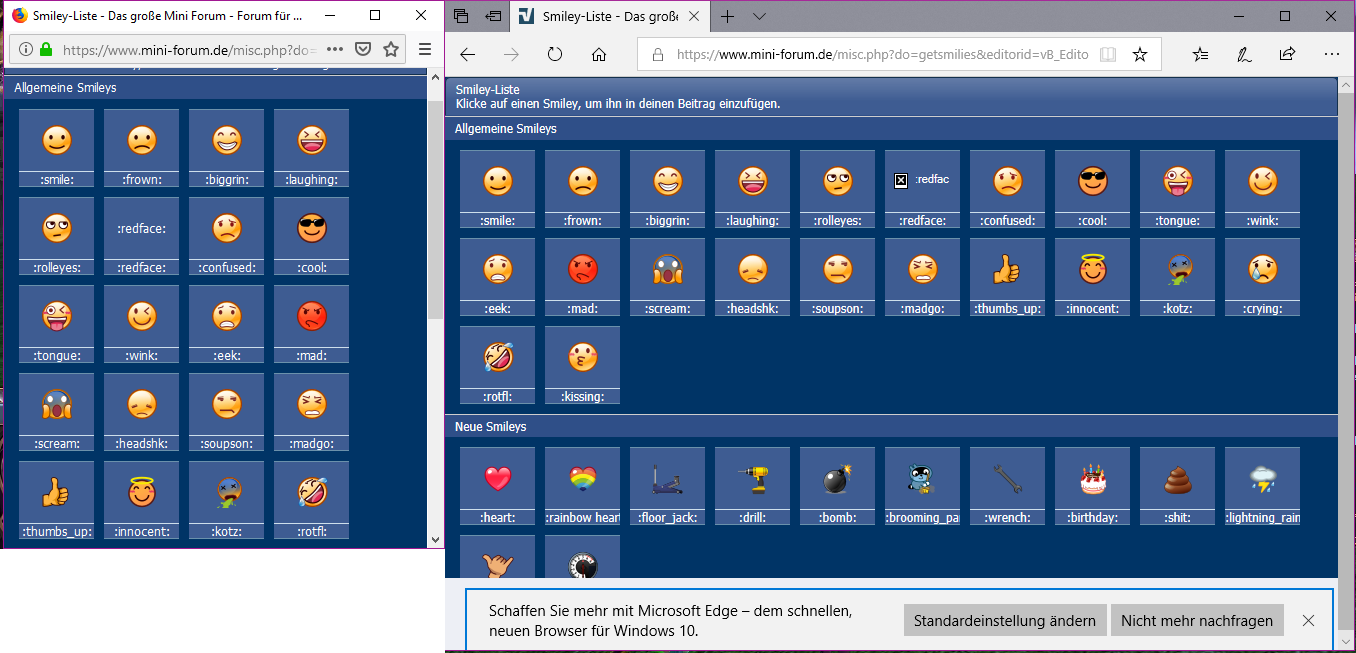Click the Standardeinstellung ändern button
Screen dimensions: 1356x653
1005,620
